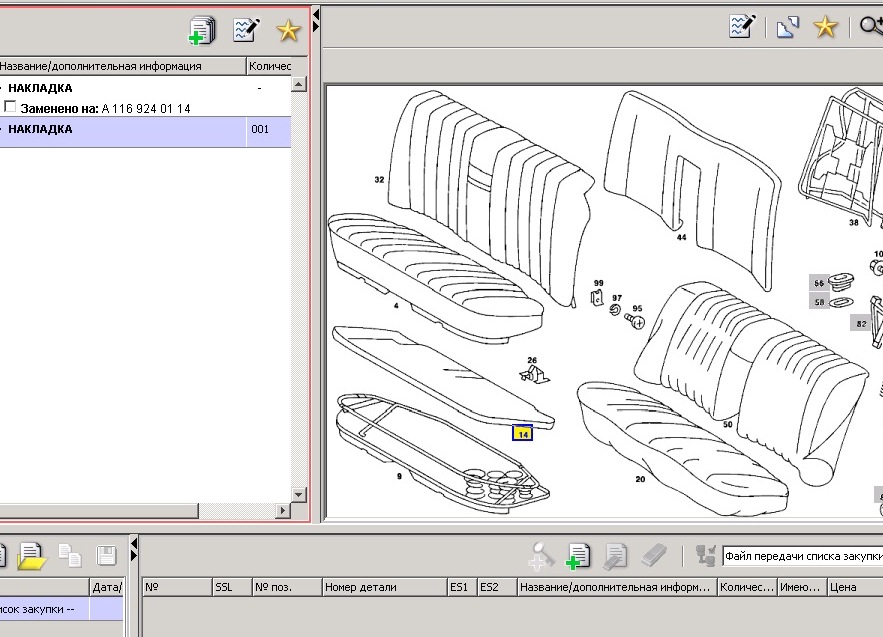Sort by 'Номер детали' column header
Screen dimensions: 883x637
(x=385, y=587)
